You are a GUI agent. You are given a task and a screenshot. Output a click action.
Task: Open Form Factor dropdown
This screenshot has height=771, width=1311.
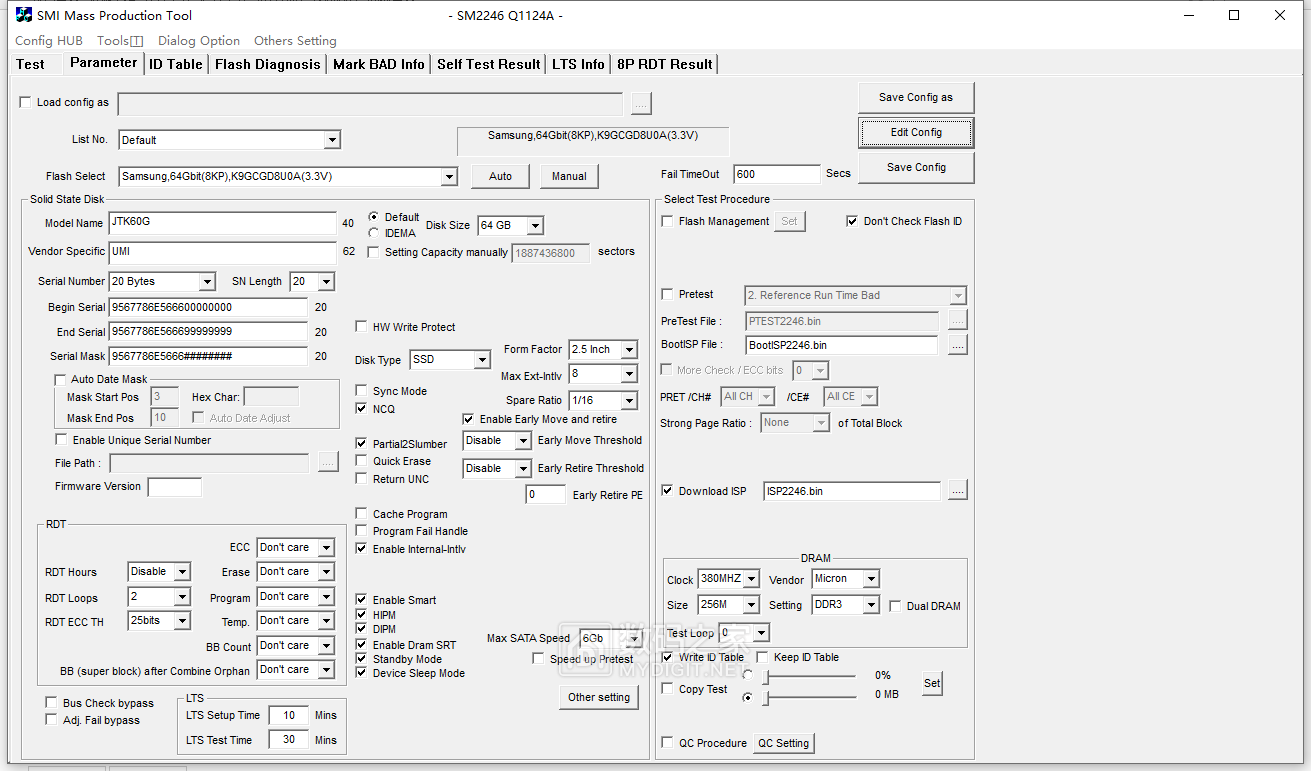(629, 350)
